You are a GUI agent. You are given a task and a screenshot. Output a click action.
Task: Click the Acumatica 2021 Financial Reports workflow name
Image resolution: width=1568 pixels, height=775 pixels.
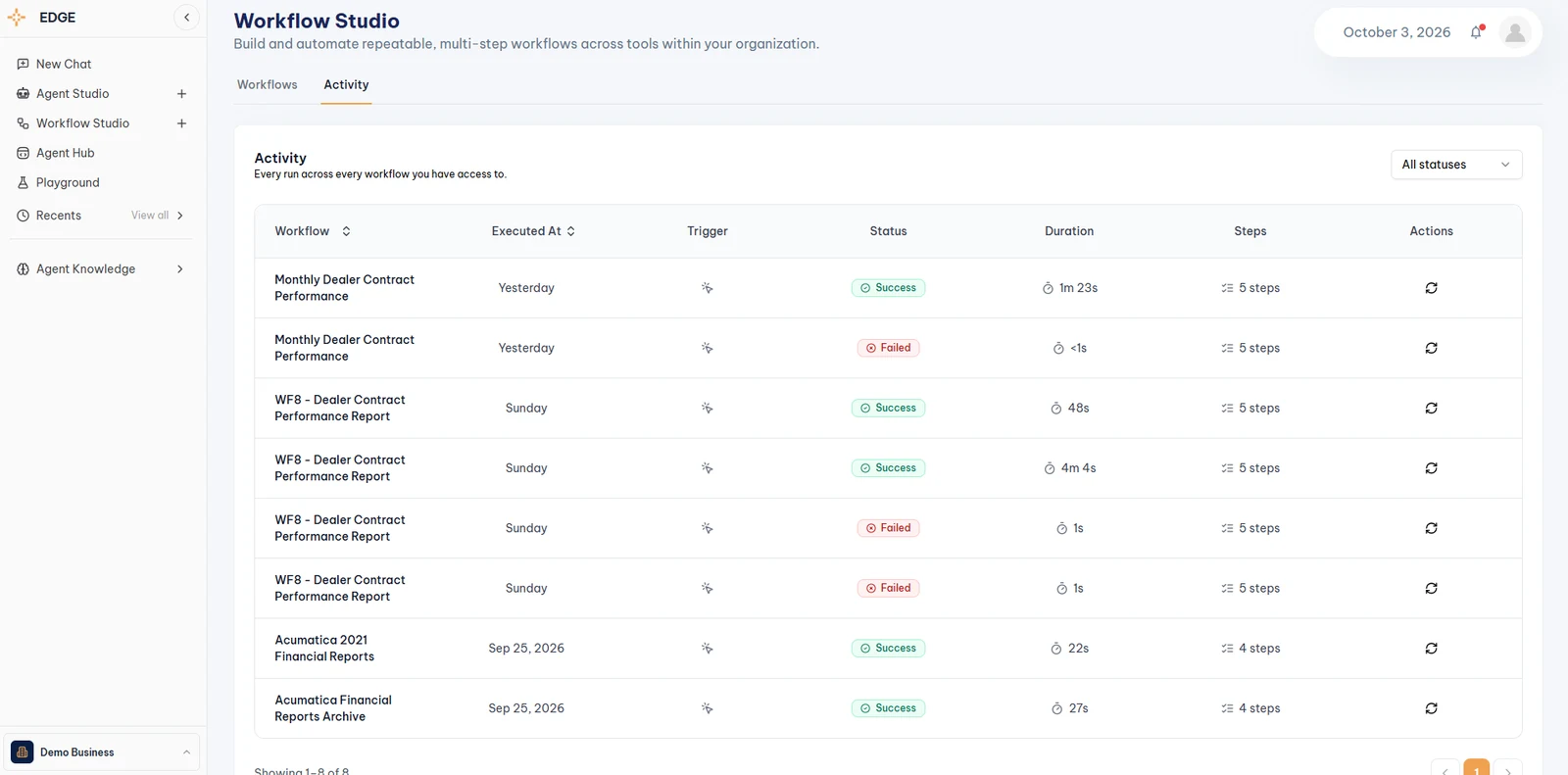(x=324, y=649)
